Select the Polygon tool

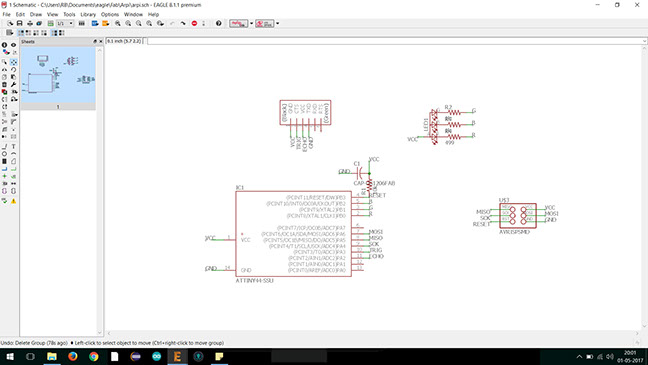(14, 161)
